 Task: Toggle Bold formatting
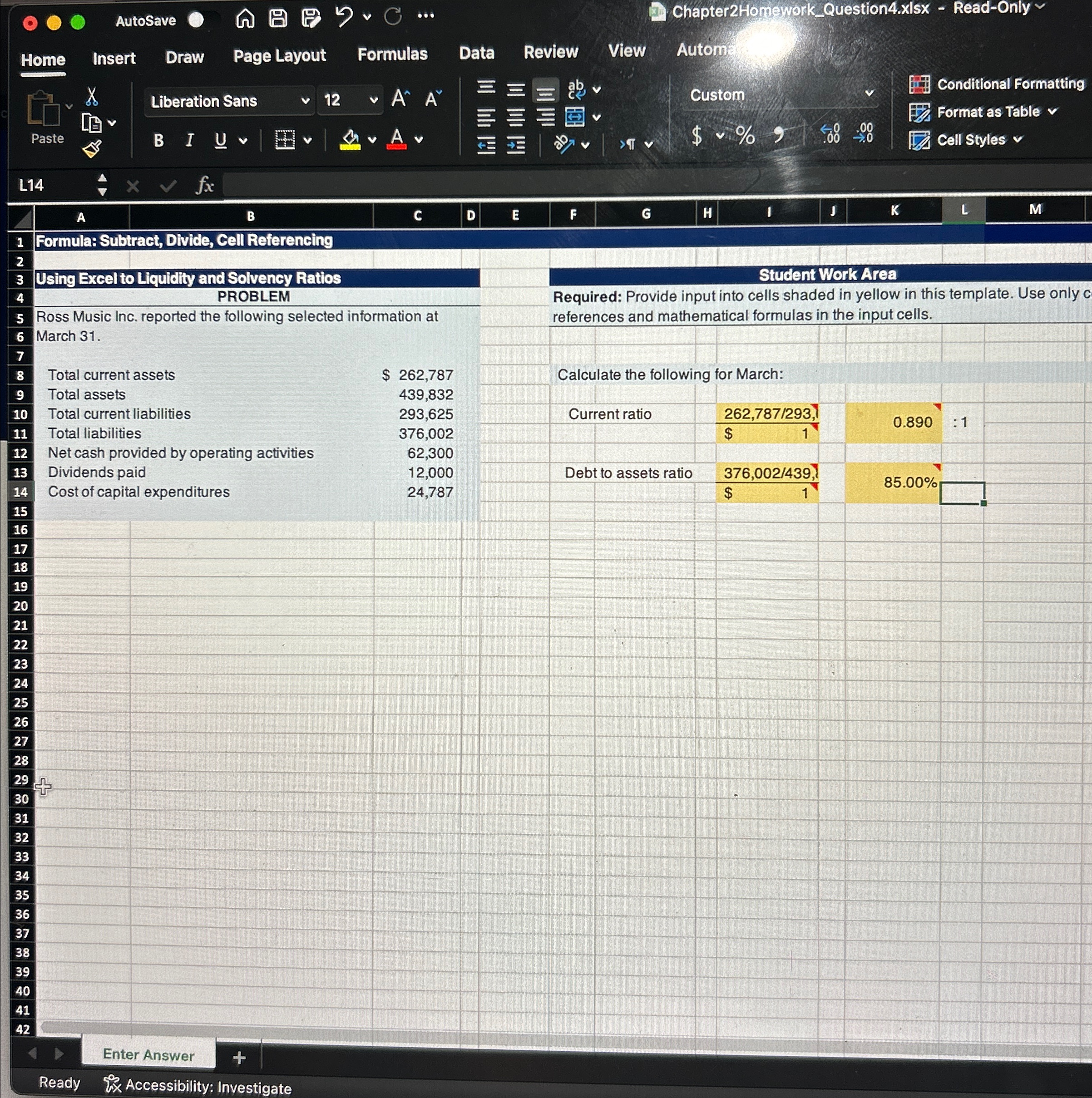coord(158,140)
